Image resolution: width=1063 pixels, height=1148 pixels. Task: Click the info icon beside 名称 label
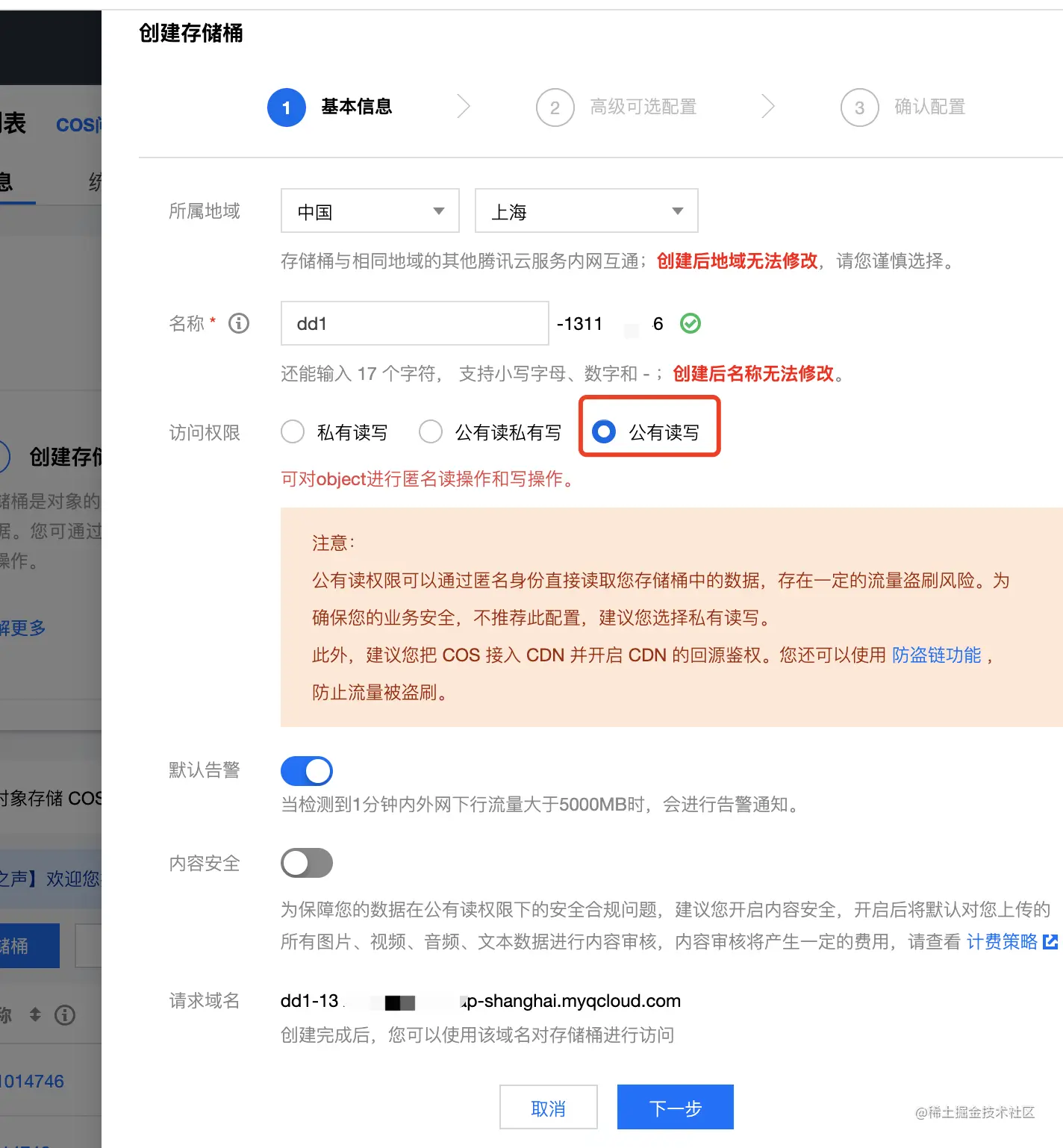click(x=239, y=323)
